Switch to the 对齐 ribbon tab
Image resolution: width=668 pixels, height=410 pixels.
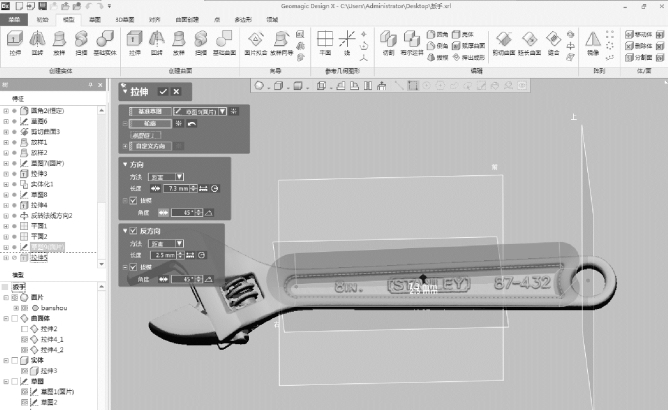(155, 20)
